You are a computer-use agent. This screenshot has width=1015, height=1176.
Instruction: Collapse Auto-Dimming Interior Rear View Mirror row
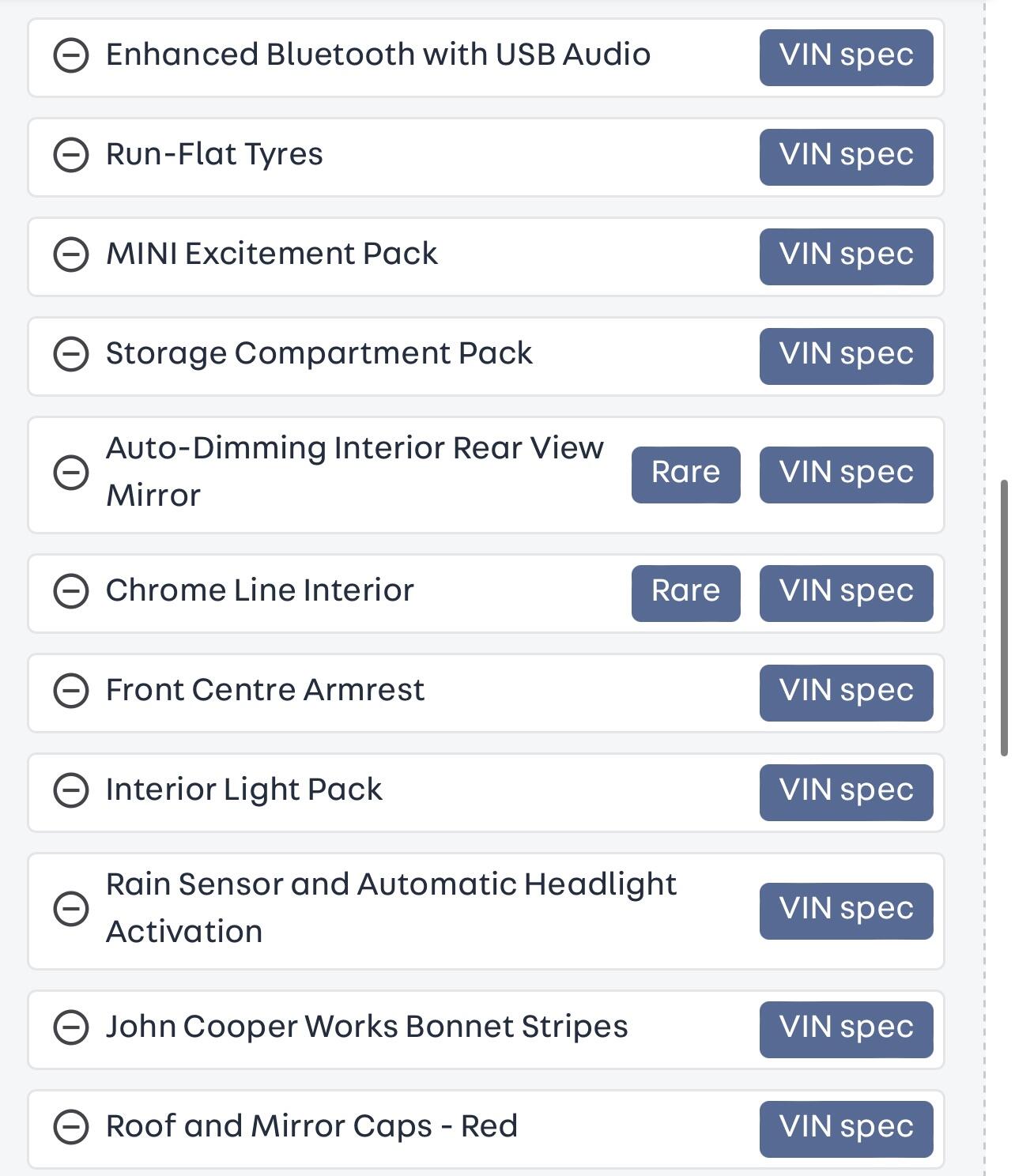tap(70, 473)
